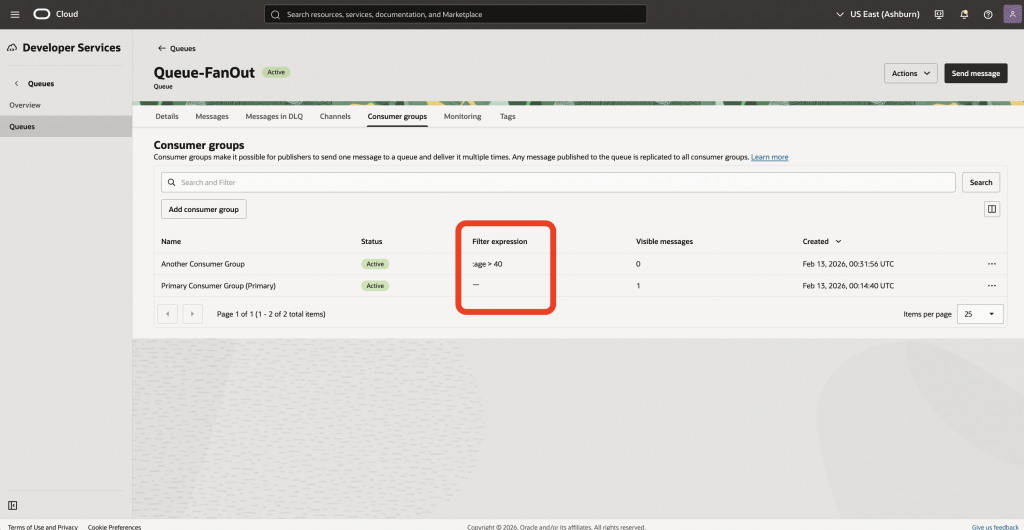Switch to the Details tab

(167, 116)
